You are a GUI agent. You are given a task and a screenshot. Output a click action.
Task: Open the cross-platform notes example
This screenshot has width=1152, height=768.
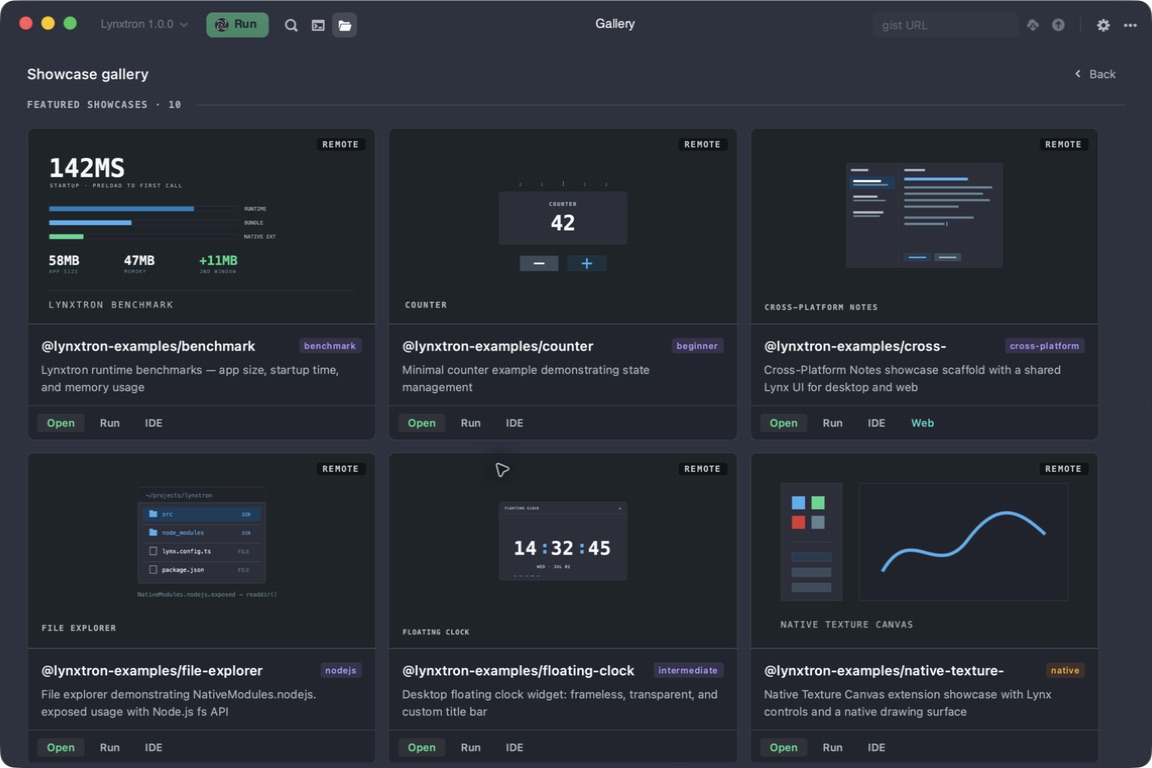click(x=783, y=423)
